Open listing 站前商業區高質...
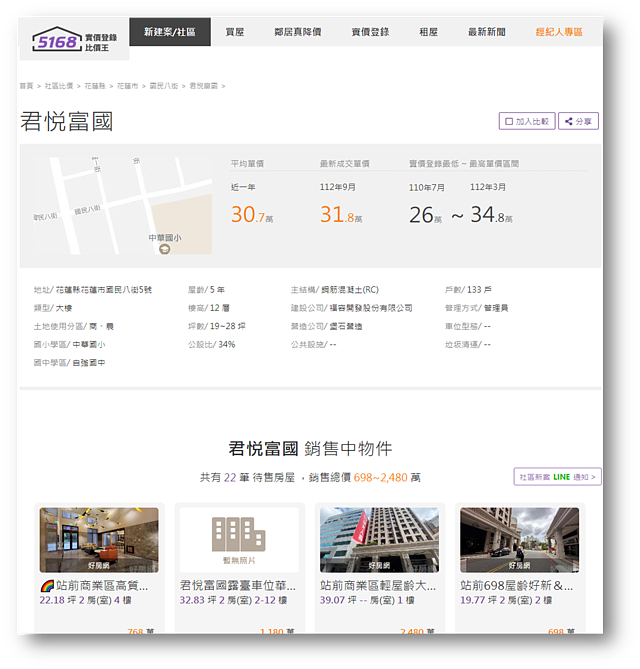Image resolution: width=640 pixels, height=669 pixels. 102,586
